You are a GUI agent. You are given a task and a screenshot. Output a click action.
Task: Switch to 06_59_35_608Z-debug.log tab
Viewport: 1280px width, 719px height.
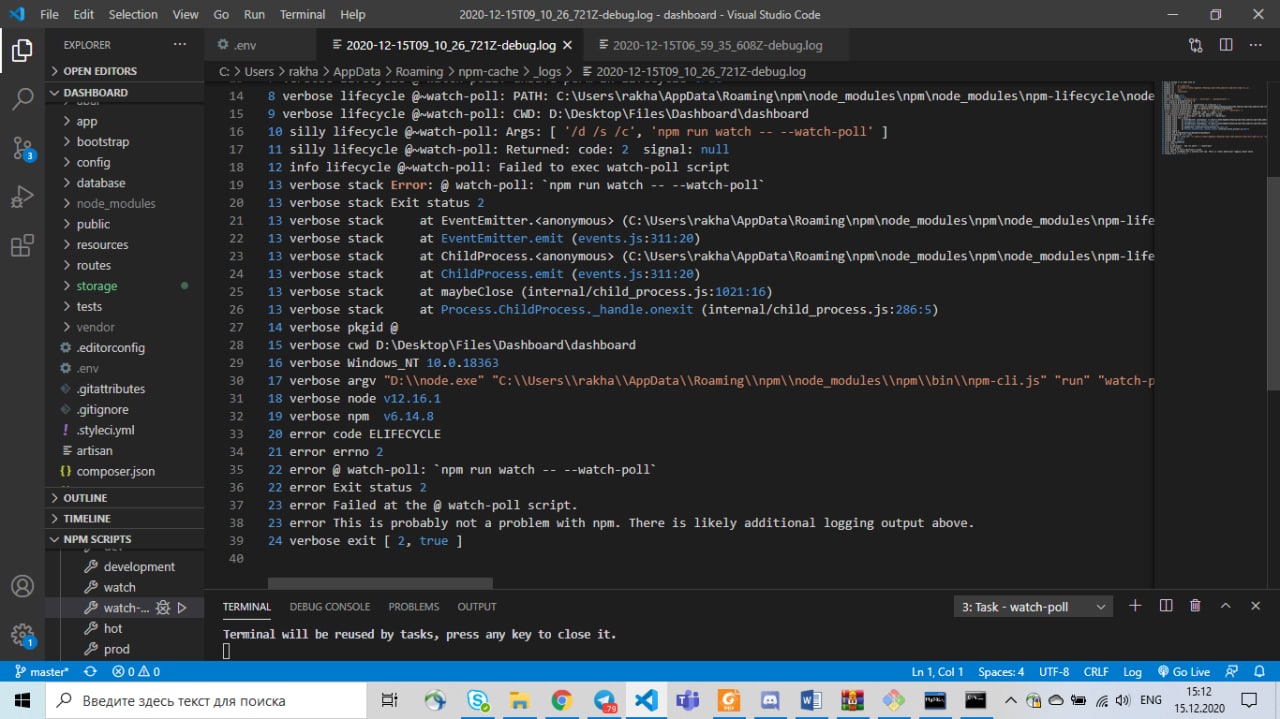pyautogui.click(x=717, y=45)
